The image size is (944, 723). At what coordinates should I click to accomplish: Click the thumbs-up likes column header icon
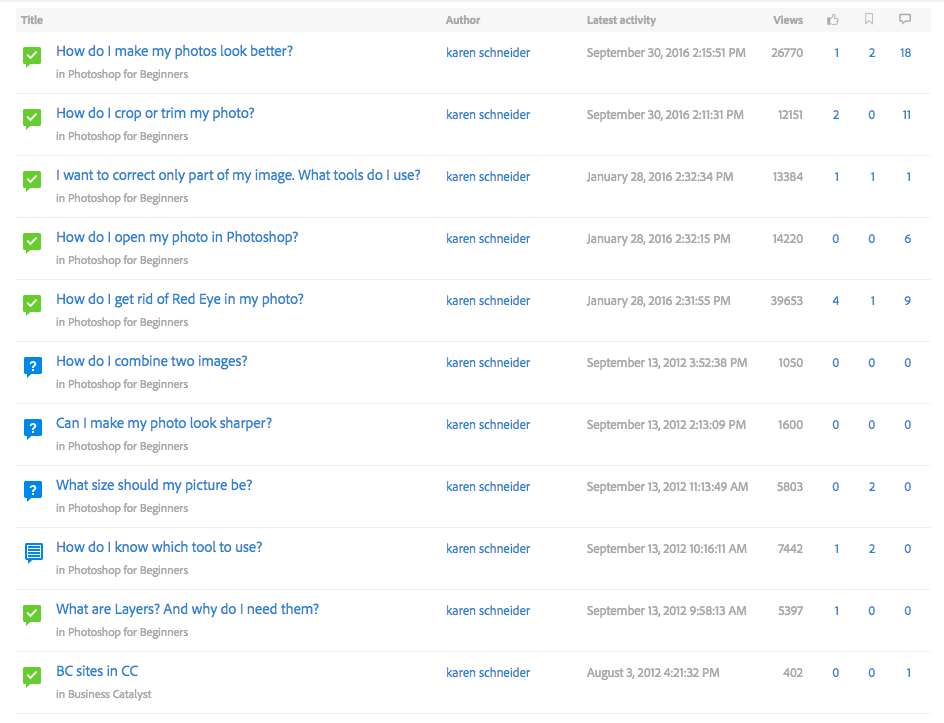pos(833,20)
